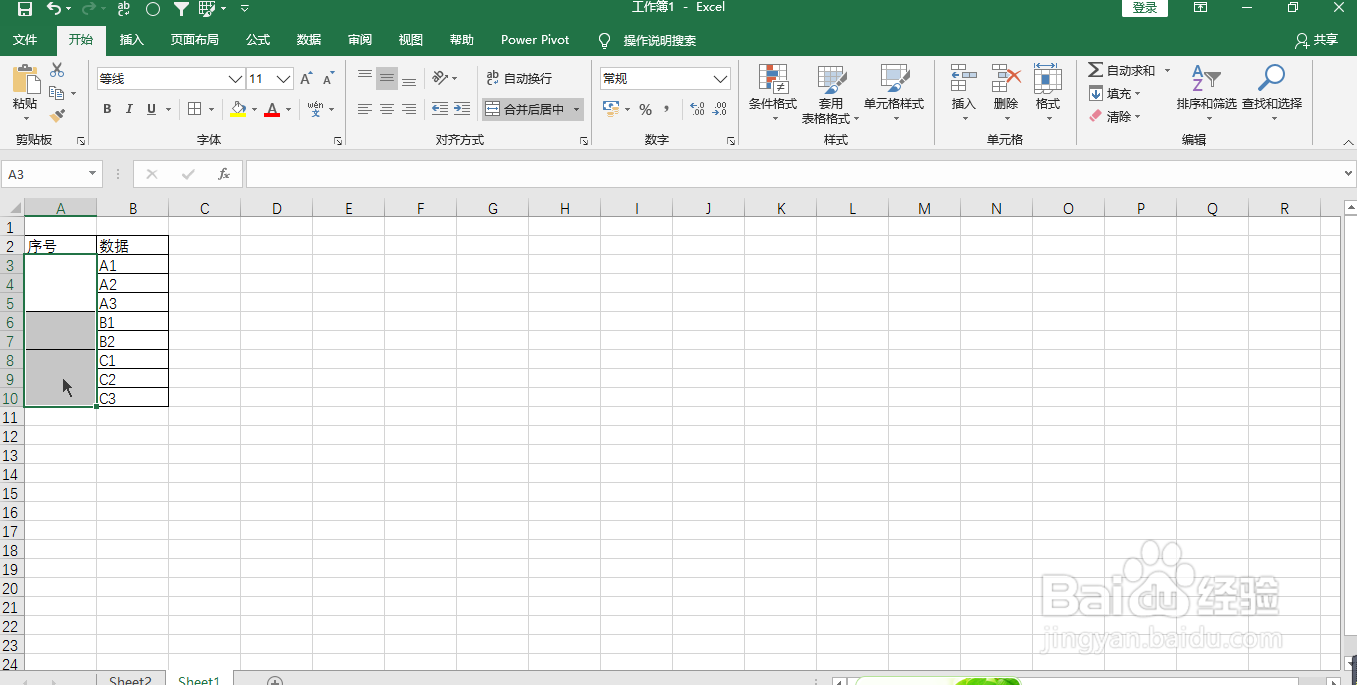Open the font settings dialog launcher
This screenshot has width=1357, height=685.
[x=337, y=141]
